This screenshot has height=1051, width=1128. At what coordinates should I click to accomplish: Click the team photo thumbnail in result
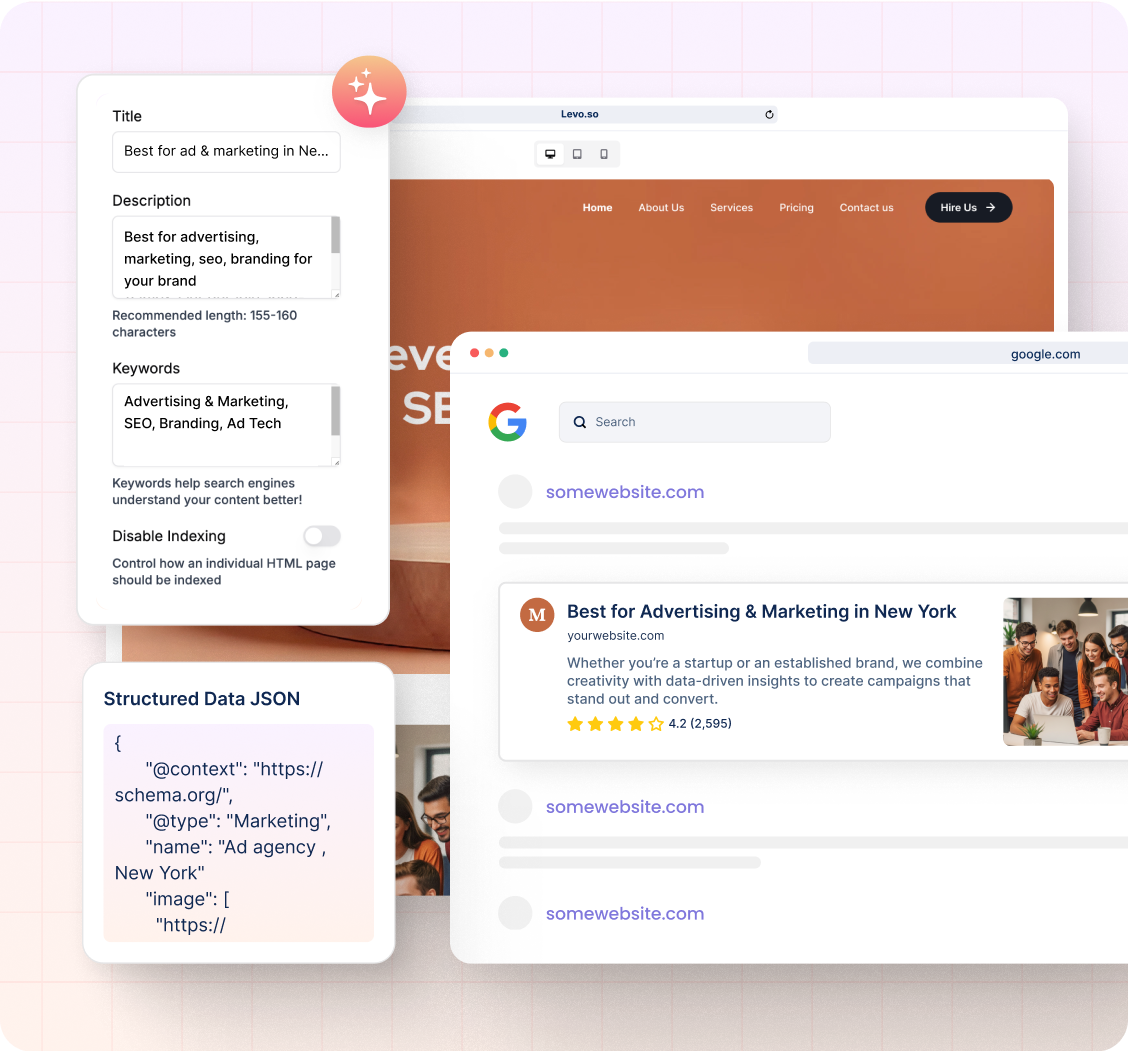click(1065, 672)
